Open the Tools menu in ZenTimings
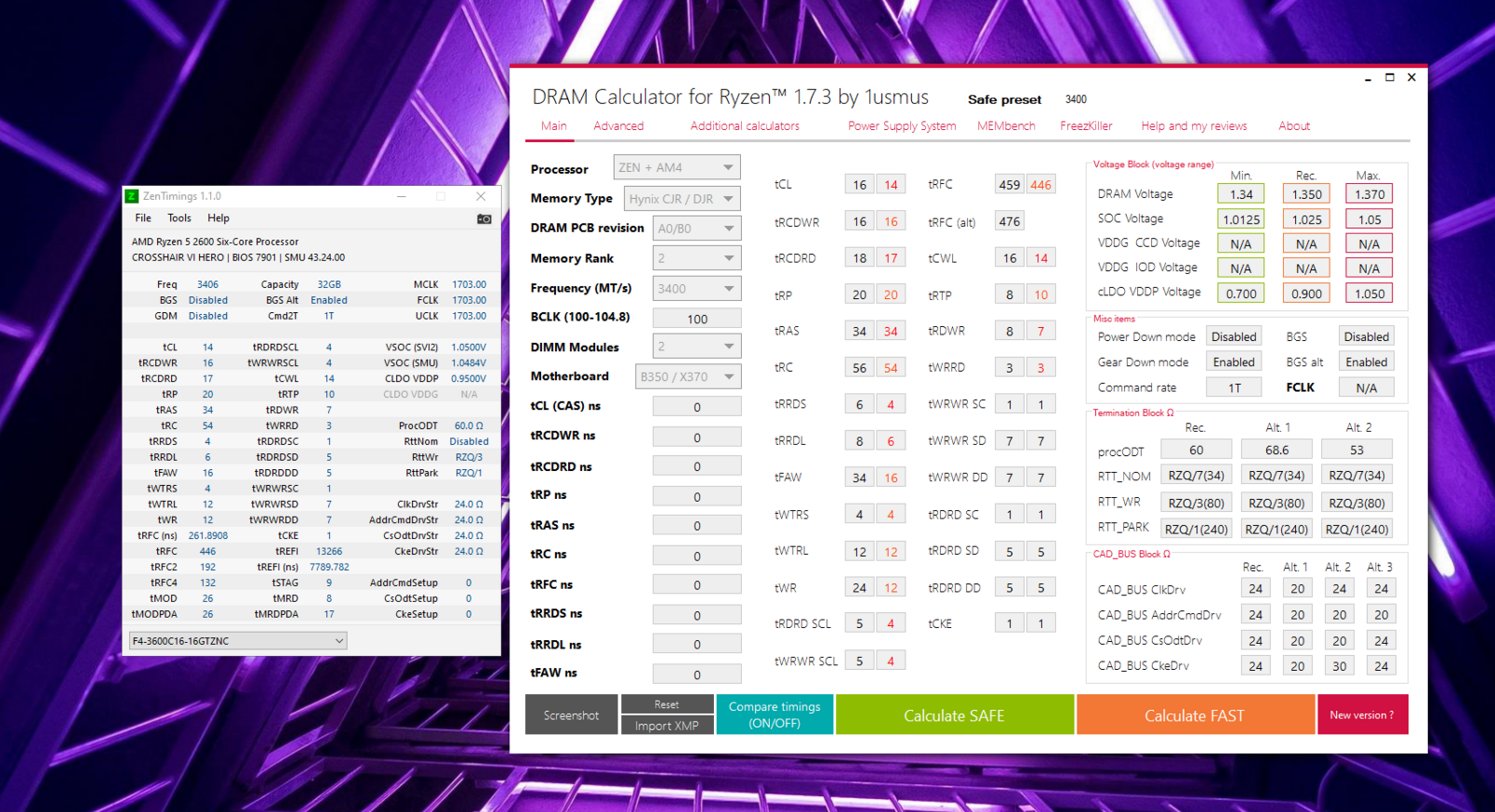Viewport: 1495px width, 812px height. tap(179, 219)
